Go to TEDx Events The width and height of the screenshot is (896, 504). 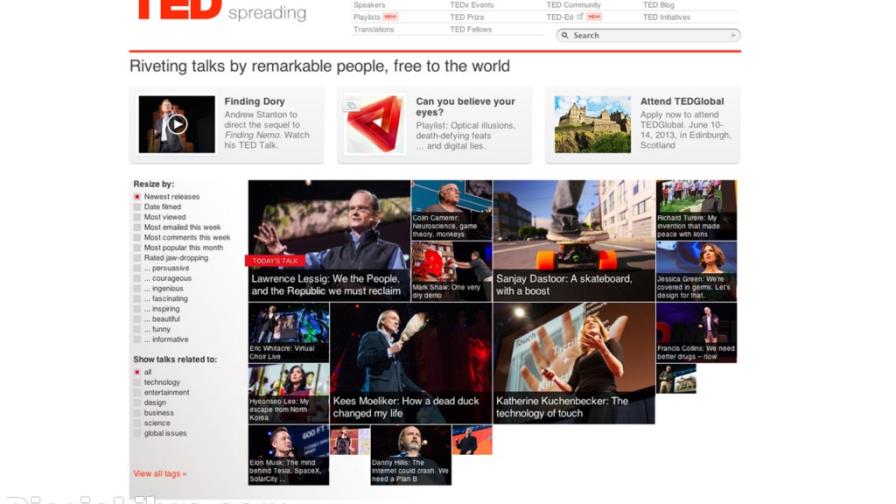(x=471, y=5)
